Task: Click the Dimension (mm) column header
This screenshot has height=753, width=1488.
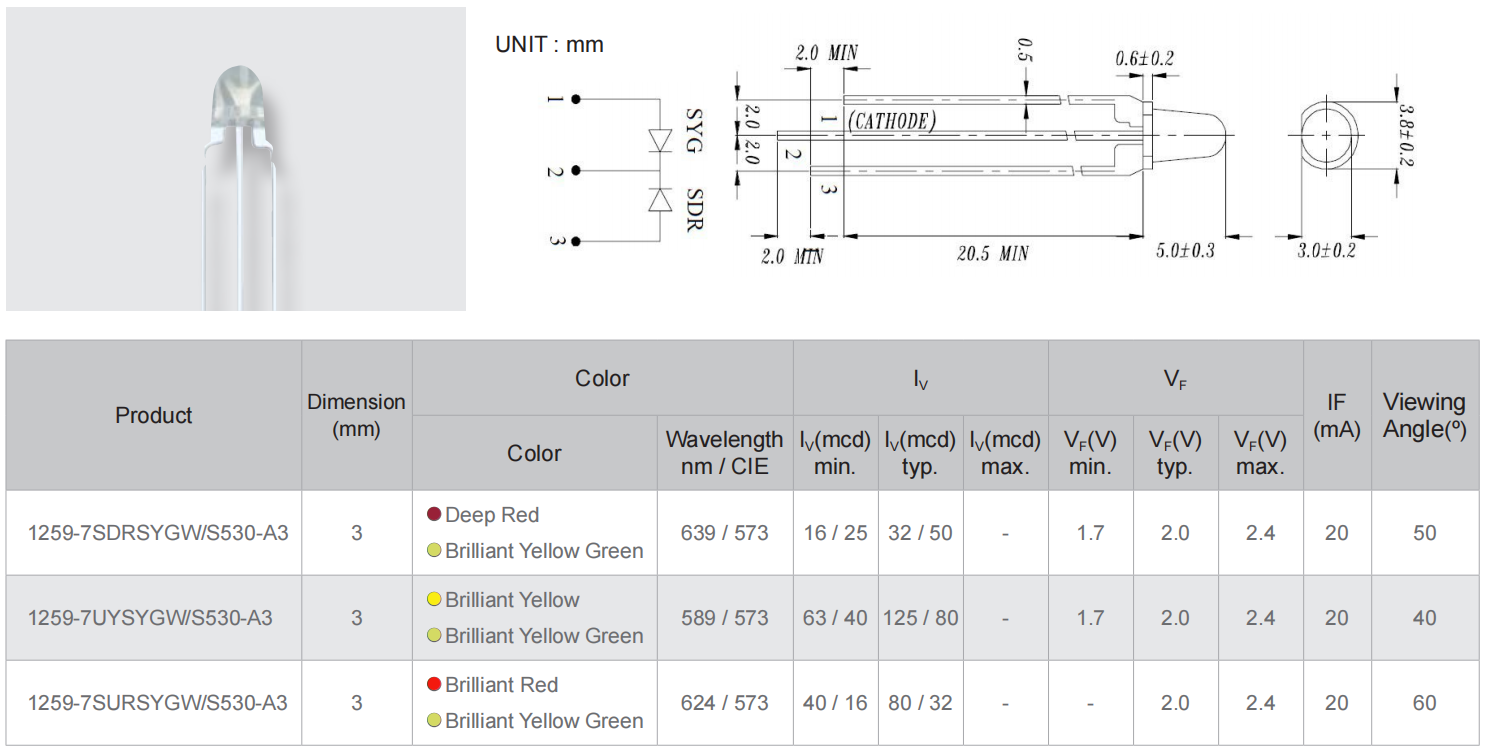Action: tap(356, 416)
